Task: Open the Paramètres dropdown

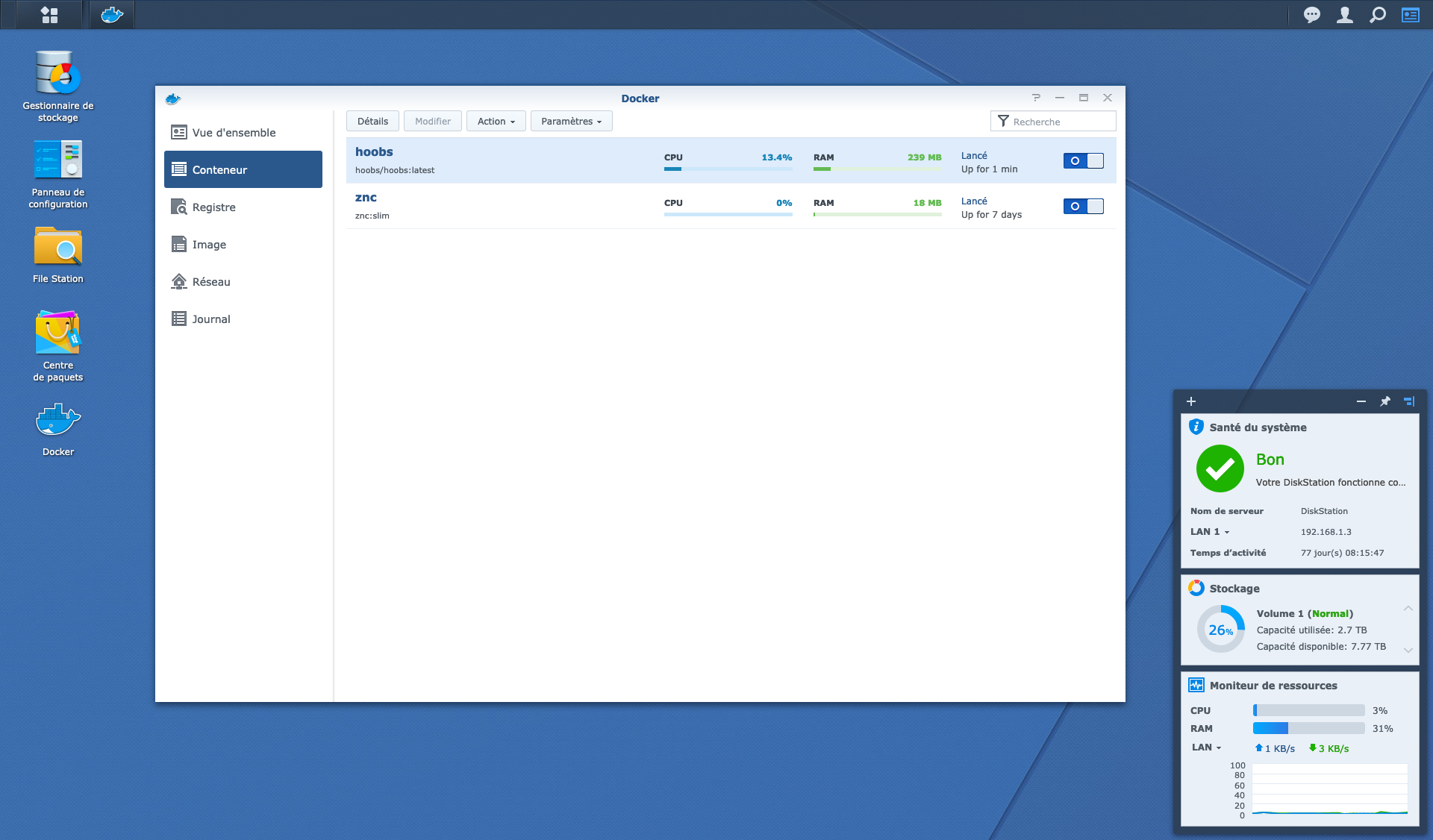Action: [572, 121]
